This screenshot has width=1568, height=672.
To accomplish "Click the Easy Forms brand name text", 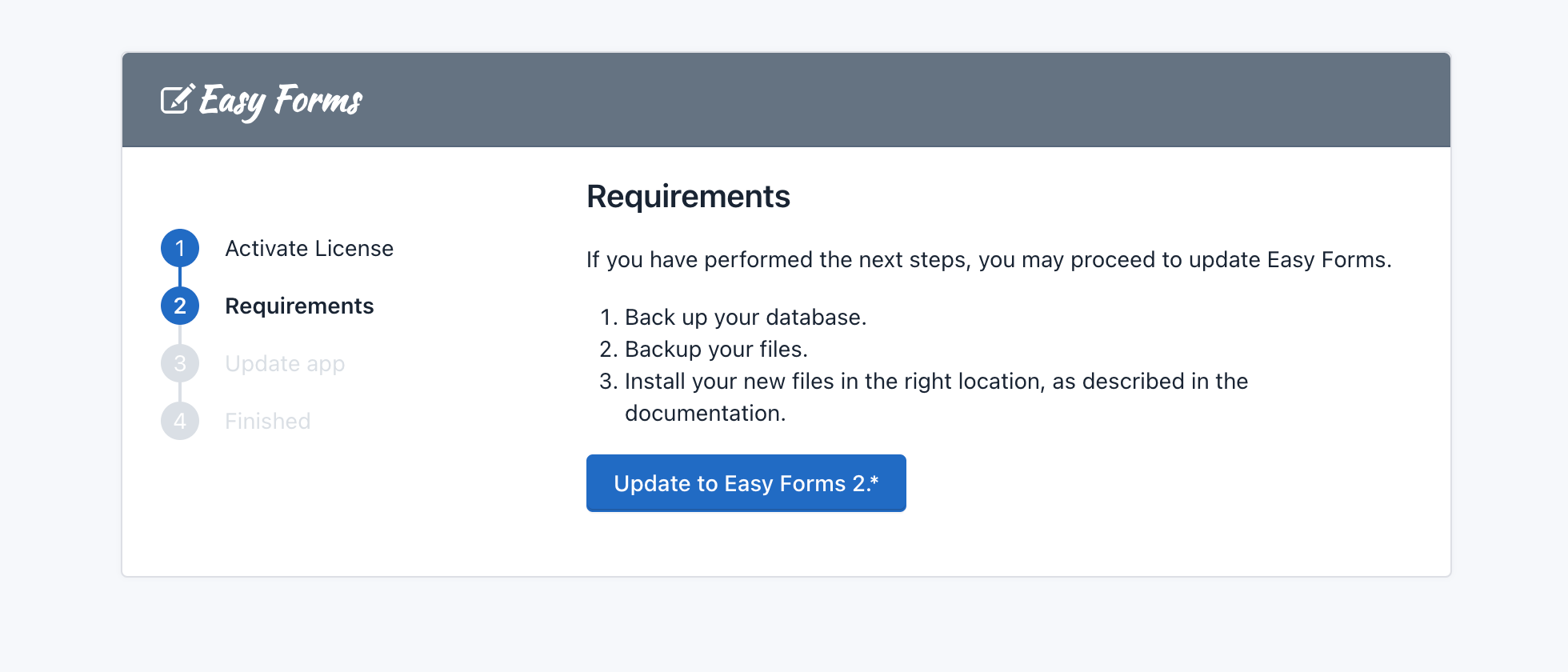I will pyautogui.click(x=281, y=101).
